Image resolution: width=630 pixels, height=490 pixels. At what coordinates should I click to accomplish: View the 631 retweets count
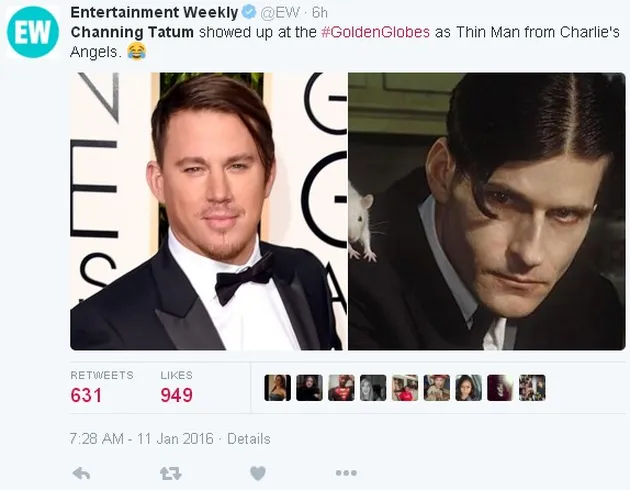86,395
